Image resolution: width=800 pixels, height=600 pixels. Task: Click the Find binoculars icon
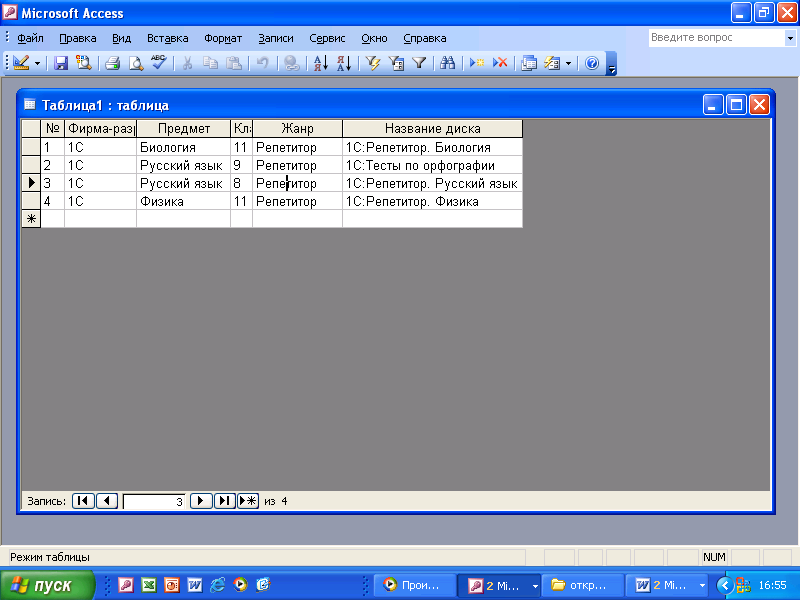click(448, 63)
